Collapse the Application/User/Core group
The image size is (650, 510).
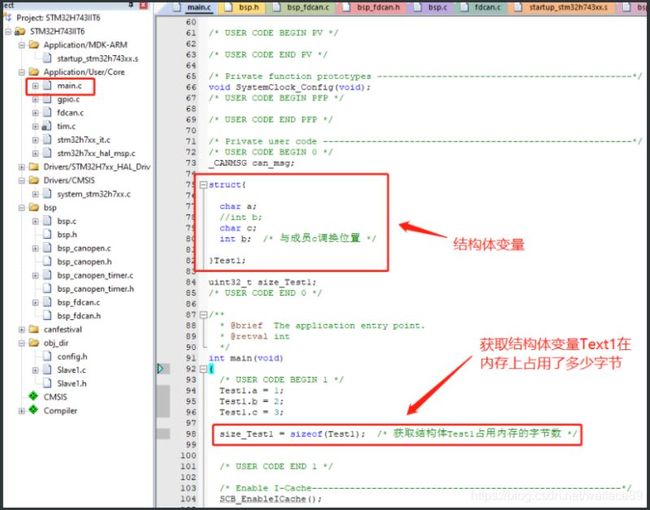(x=22, y=72)
